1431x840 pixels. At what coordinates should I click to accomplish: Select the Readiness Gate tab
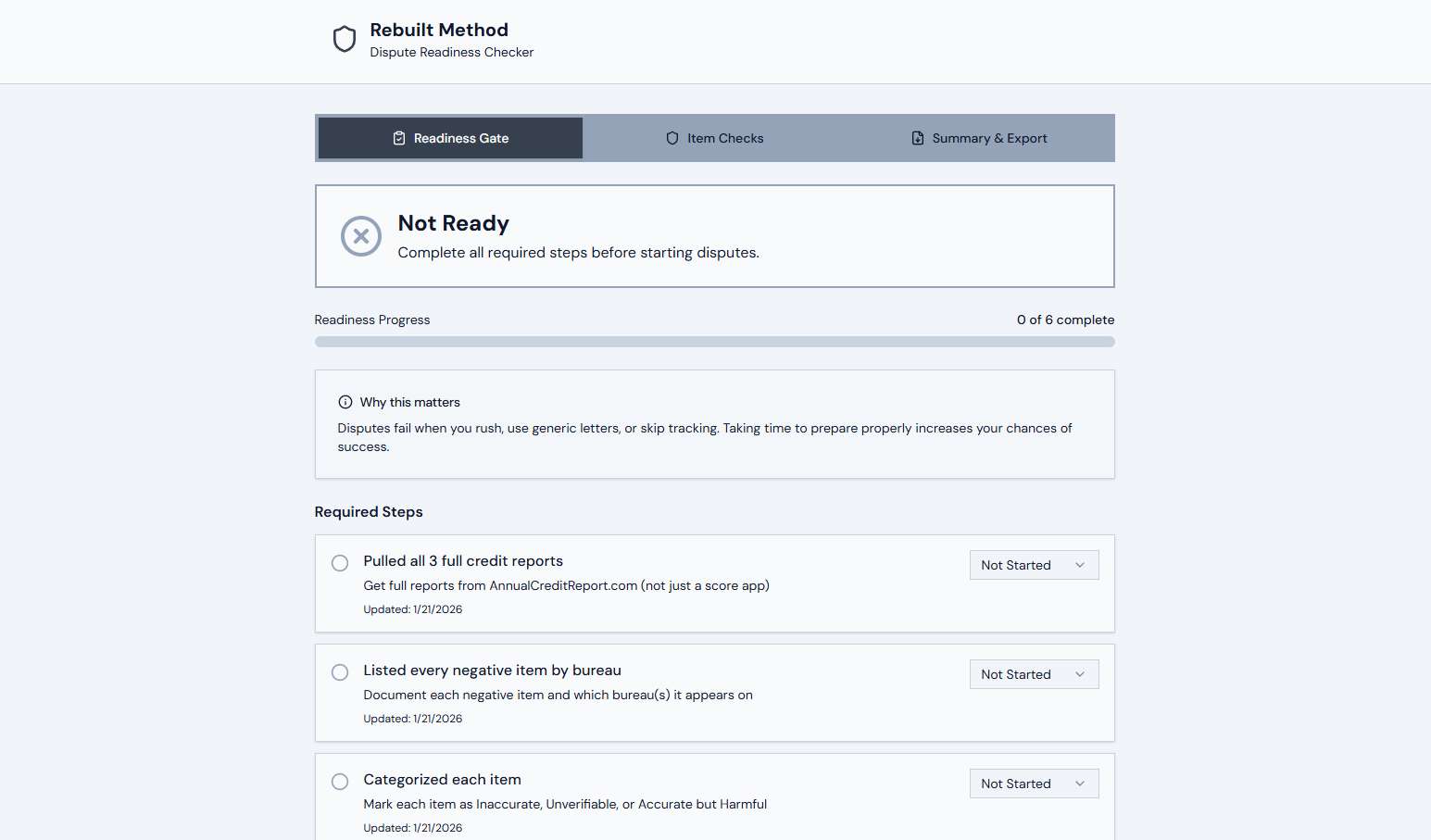450,138
